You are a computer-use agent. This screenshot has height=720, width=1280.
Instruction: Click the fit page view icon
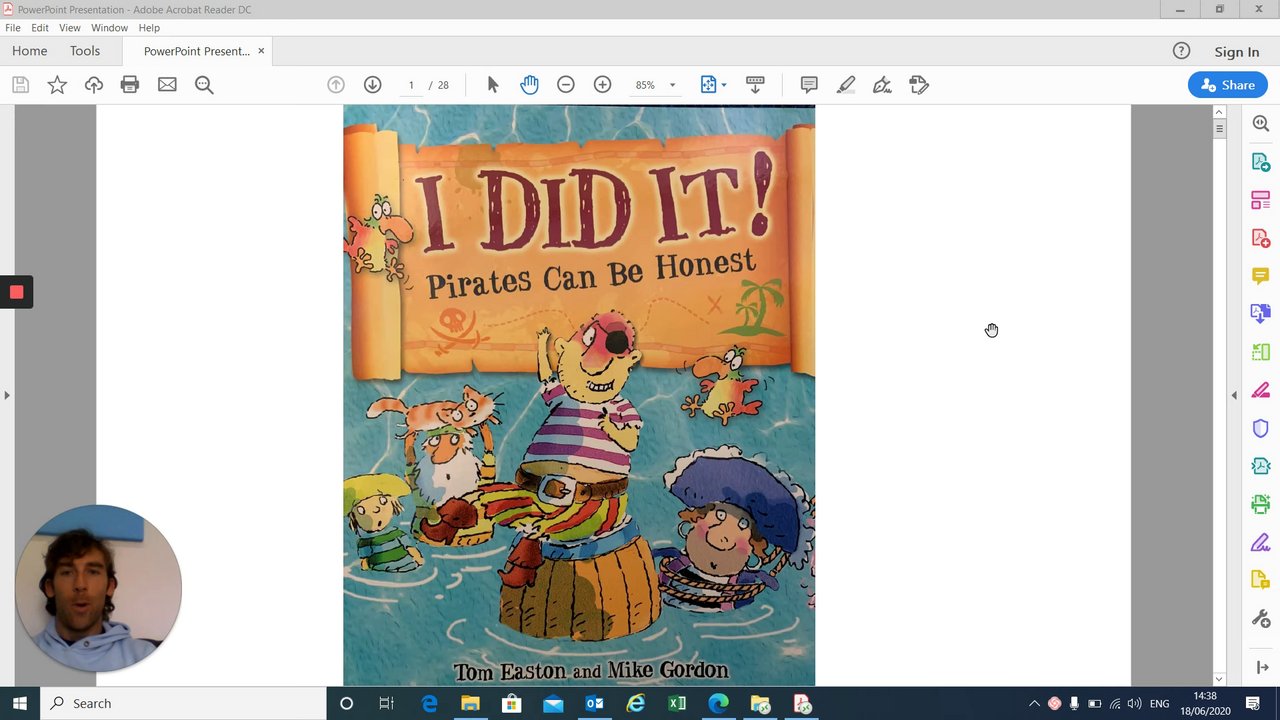pos(708,85)
